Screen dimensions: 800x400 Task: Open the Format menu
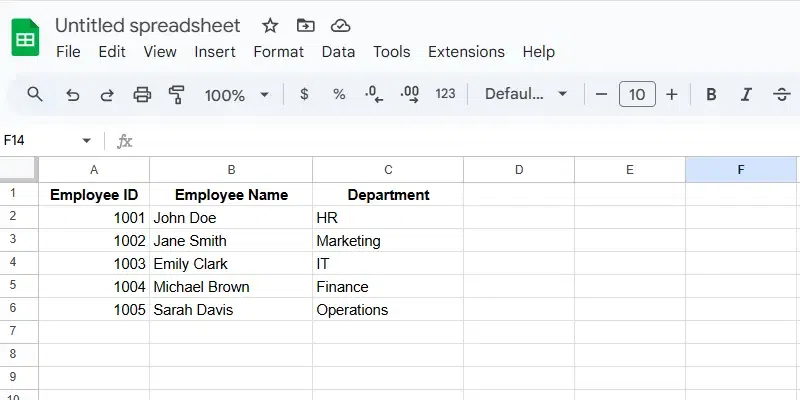(278, 52)
